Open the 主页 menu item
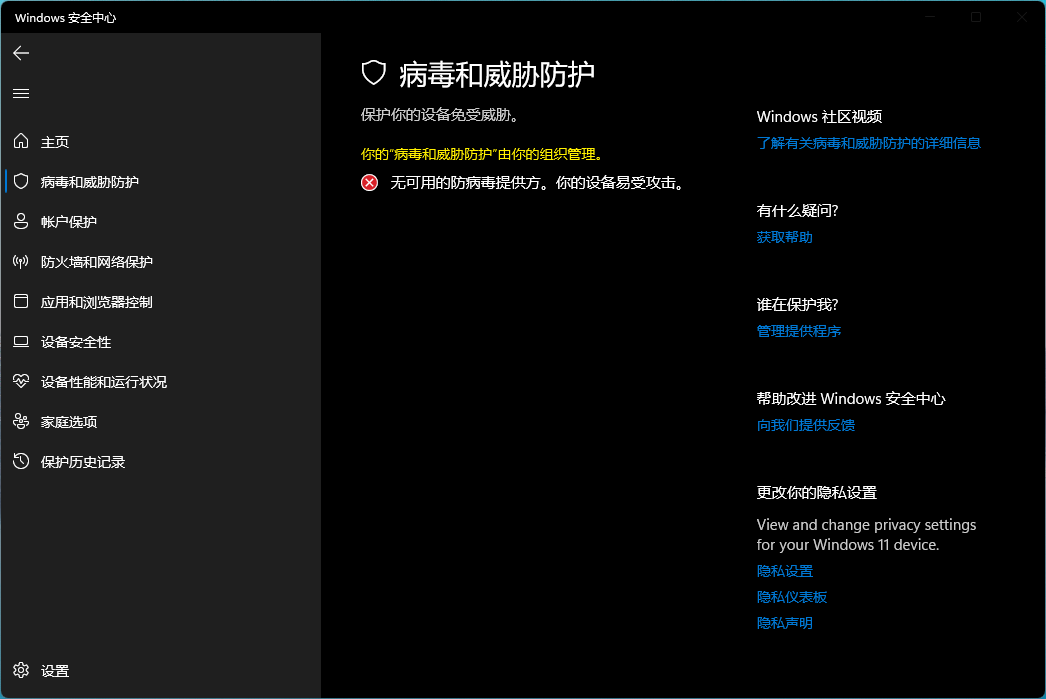1046x699 pixels. 161,141
